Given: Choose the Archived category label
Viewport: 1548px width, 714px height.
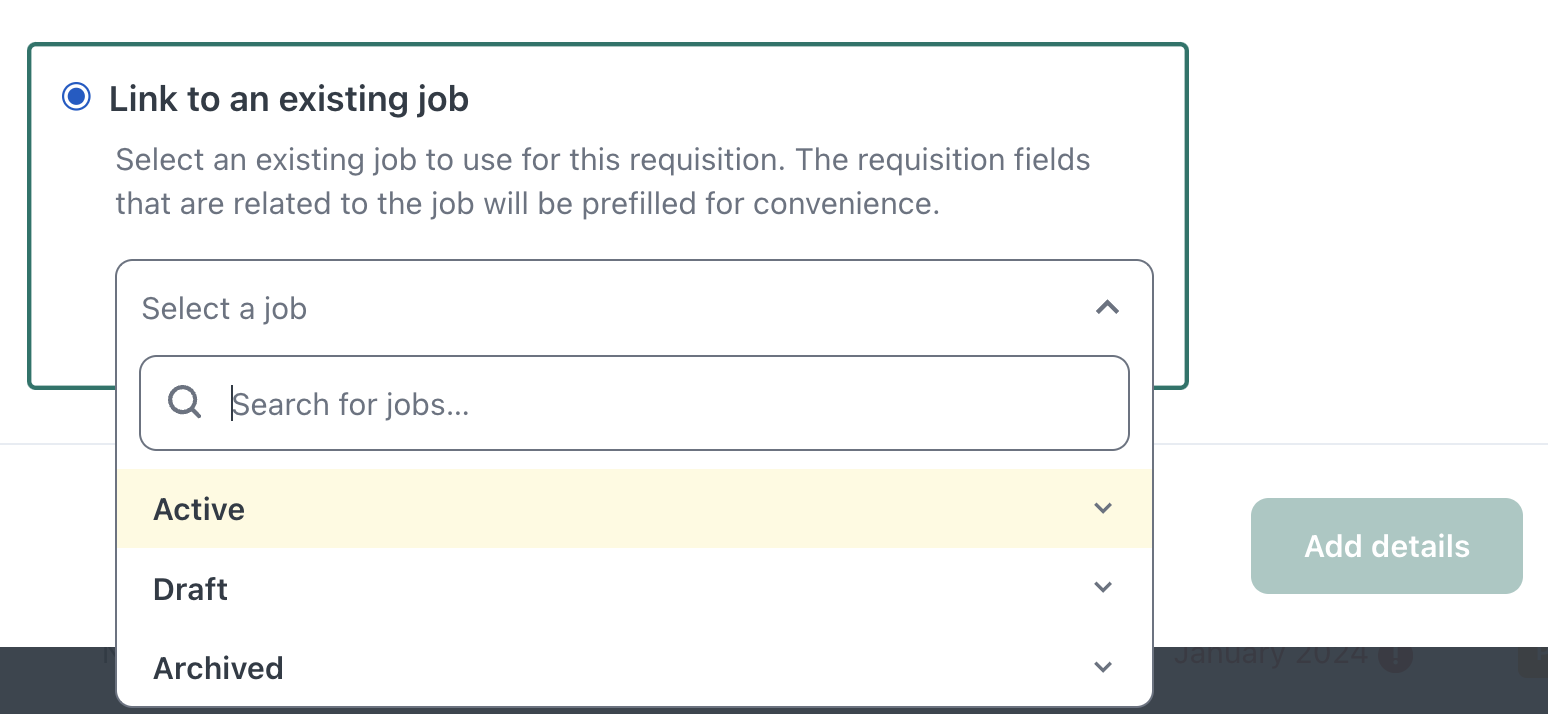Looking at the screenshot, I should (x=218, y=668).
